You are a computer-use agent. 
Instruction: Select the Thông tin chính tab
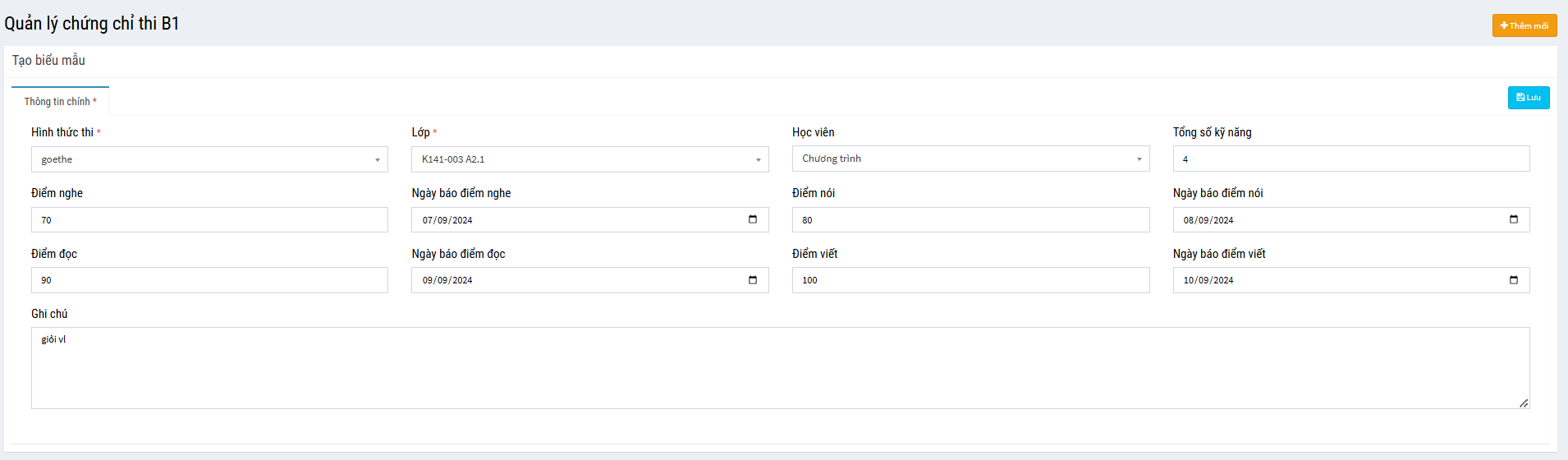pos(60,102)
